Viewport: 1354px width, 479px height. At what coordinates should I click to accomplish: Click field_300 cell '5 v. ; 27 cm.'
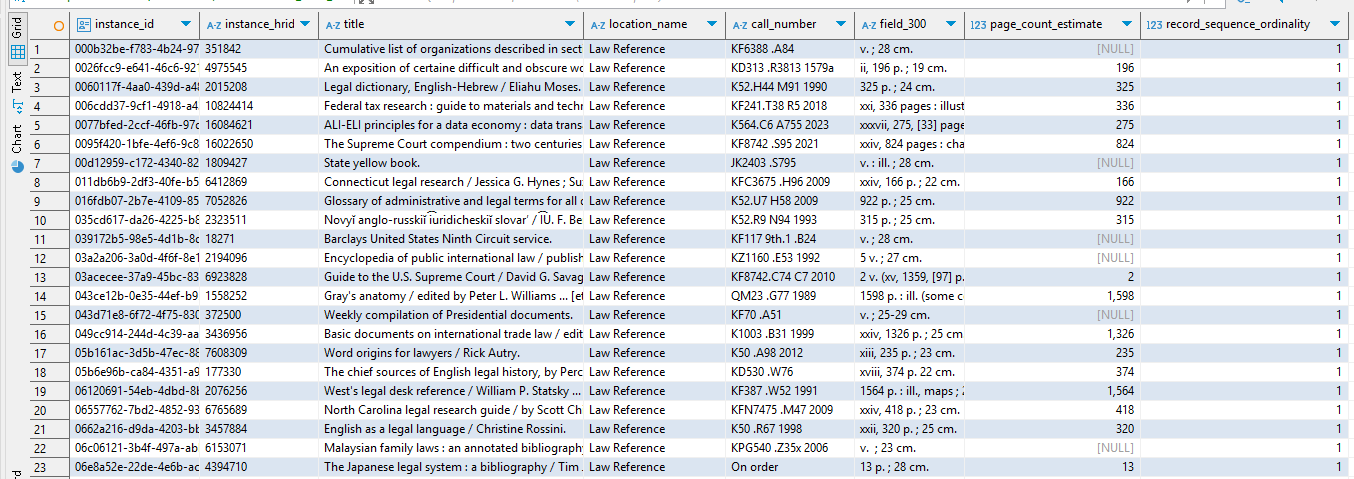[x=909, y=258]
